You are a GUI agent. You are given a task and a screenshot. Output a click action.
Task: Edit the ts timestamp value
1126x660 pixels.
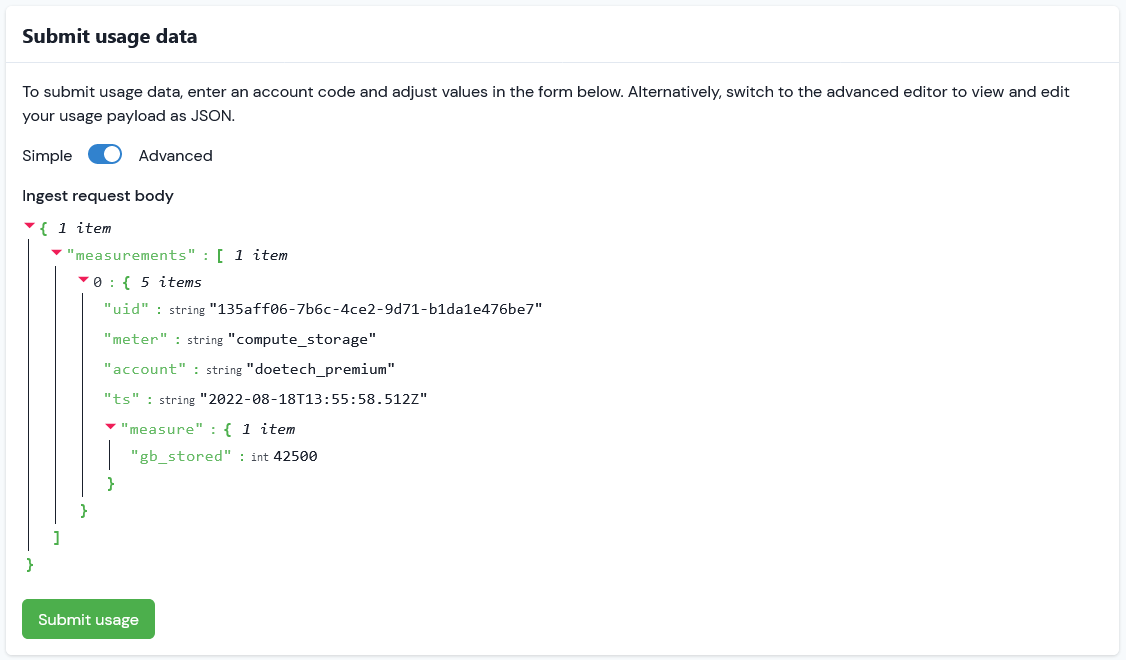(313, 399)
